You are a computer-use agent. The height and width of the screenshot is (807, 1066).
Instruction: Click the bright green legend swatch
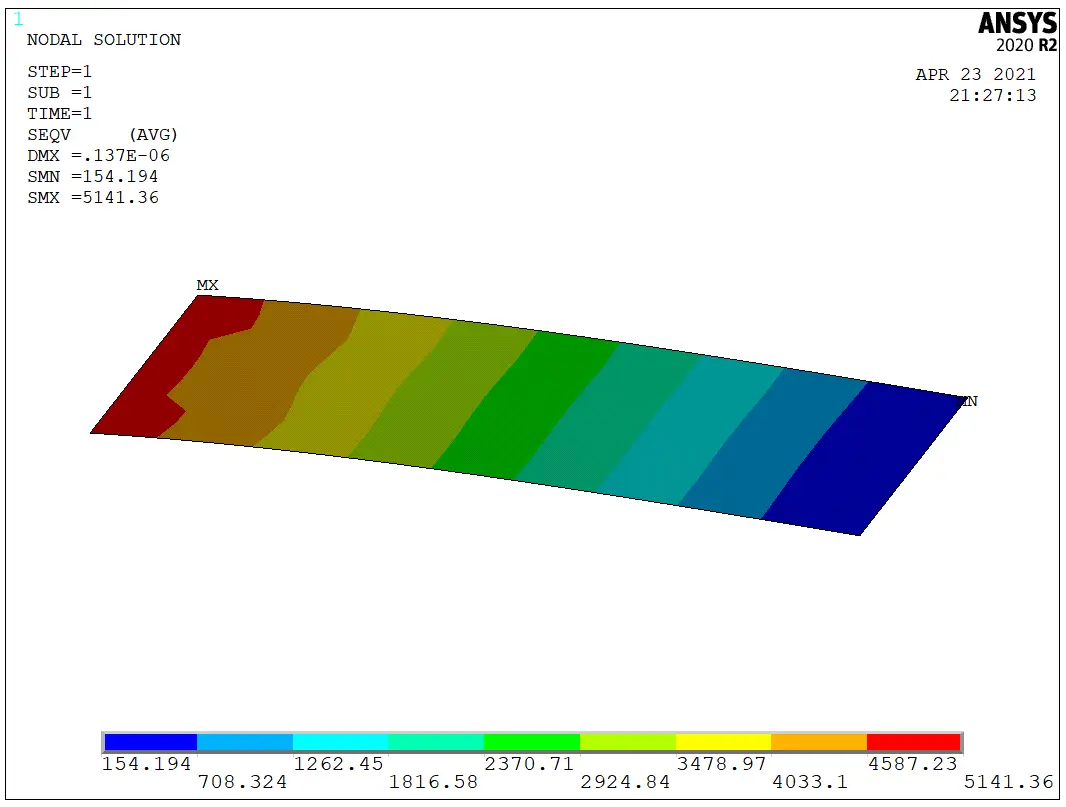532,742
